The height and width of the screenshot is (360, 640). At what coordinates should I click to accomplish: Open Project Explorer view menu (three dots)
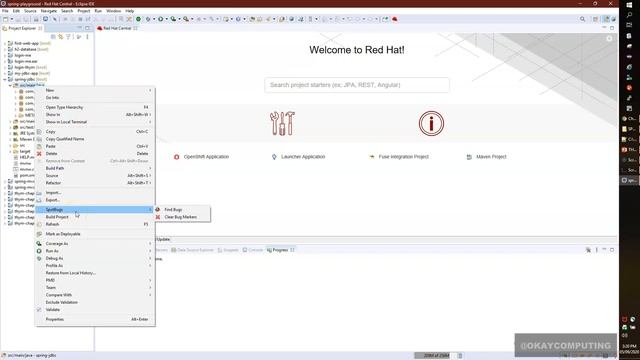pyautogui.click(x=87, y=37)
